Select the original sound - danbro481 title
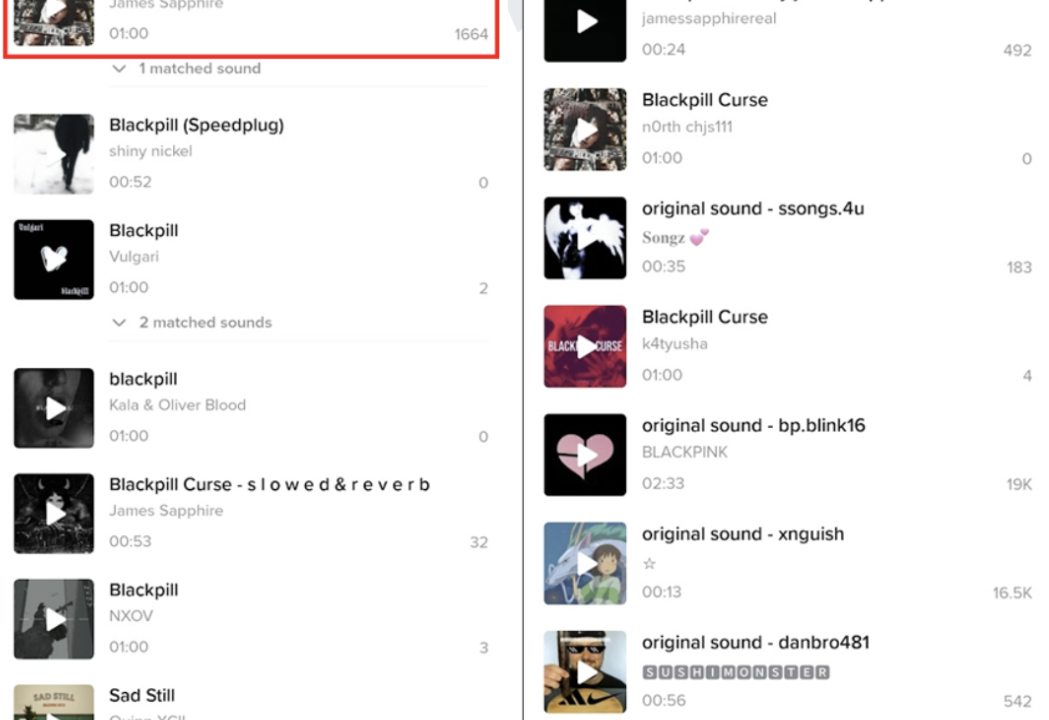 coord(755,642)
